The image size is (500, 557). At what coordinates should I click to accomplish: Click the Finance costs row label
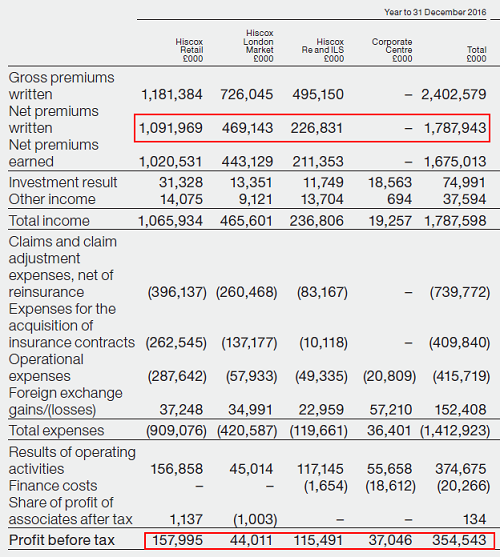53,486
